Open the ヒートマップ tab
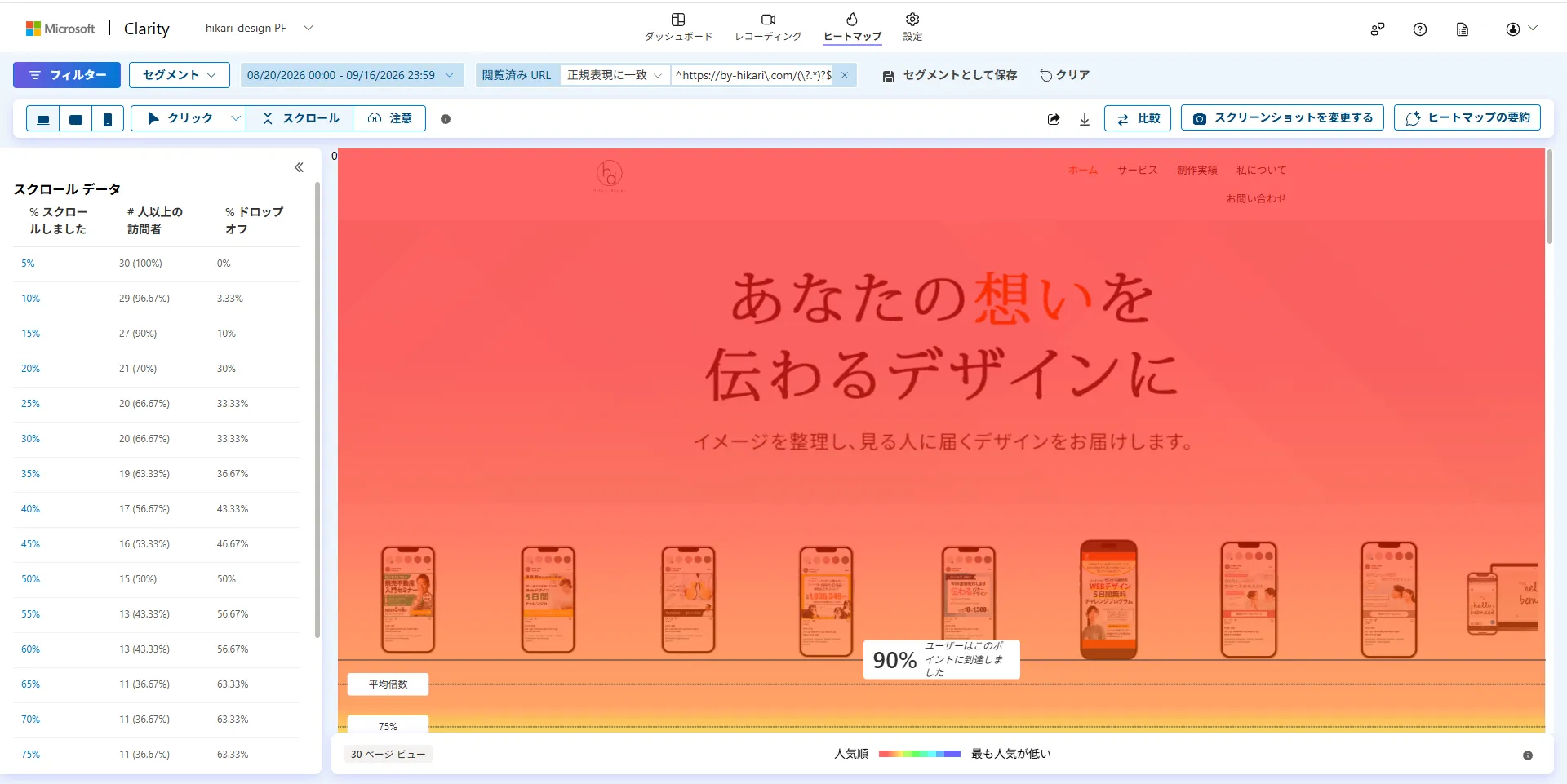This screenshot has height=784, width=1567. pos(852,27)
